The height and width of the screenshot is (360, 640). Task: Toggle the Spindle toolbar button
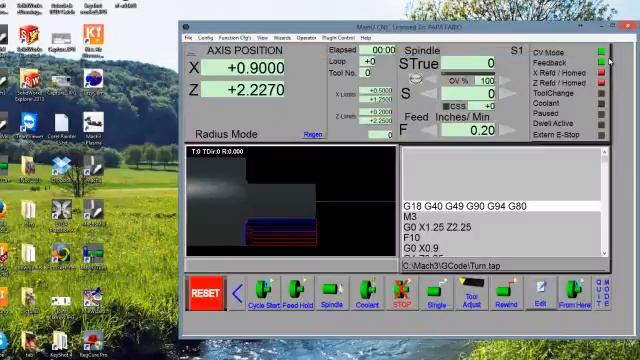point(331,293)
